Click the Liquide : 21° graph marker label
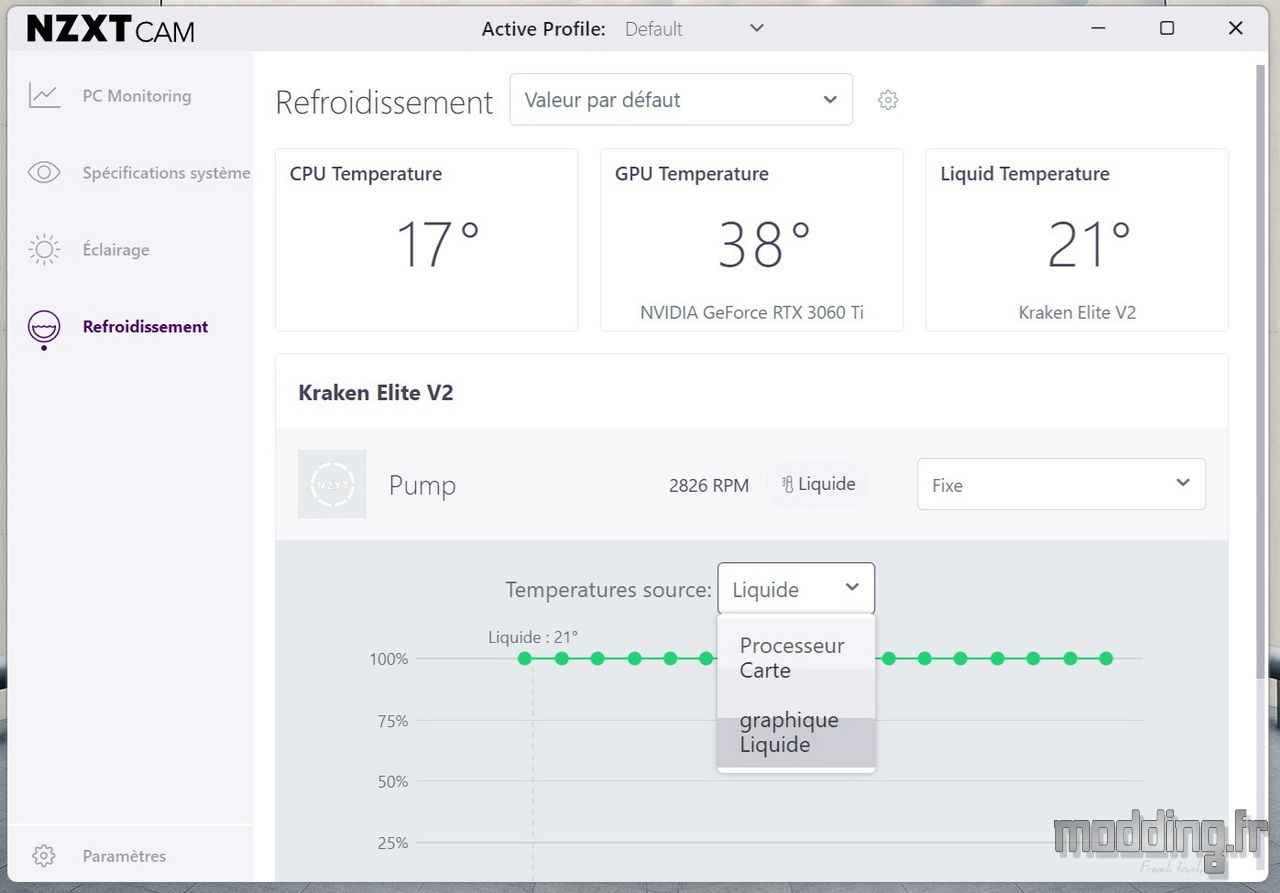Screen dimensions: 1280x893 pyautogui.click(x=533, y=637)
